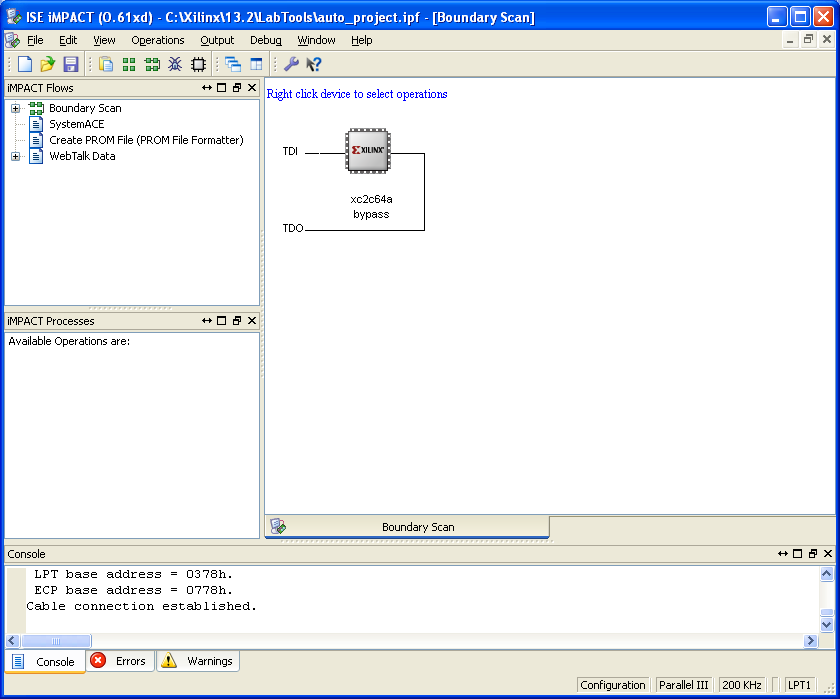Click the Configuration status bar field

click(x=613, y=685)
